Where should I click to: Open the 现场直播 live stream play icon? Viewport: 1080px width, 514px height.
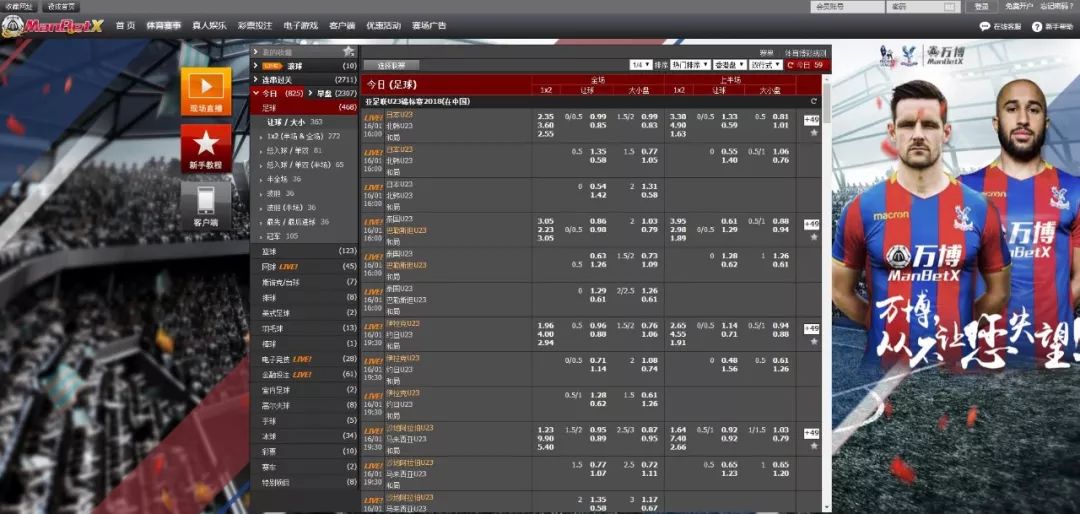(x=206, y=91)
